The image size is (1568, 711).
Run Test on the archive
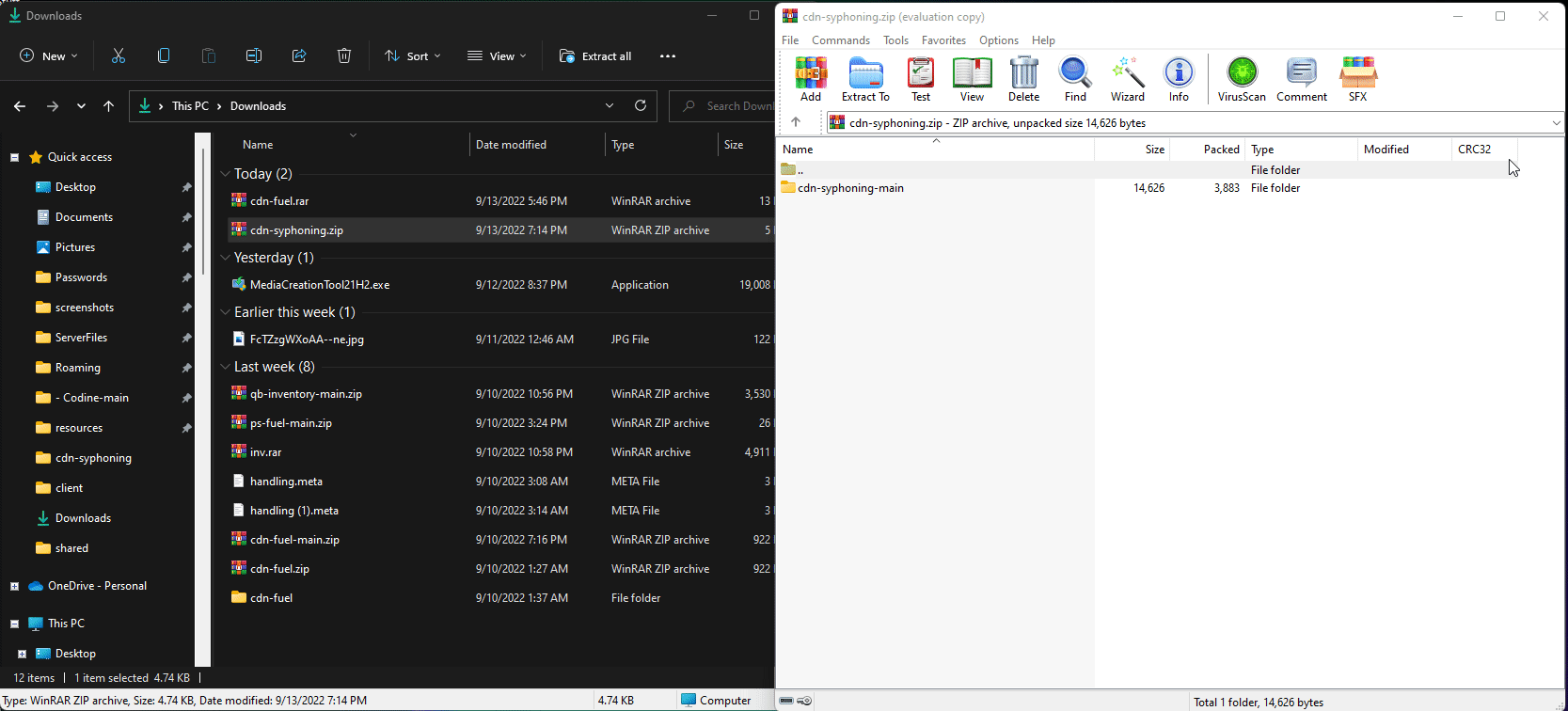pyautogui.click(x=921, y=79)
